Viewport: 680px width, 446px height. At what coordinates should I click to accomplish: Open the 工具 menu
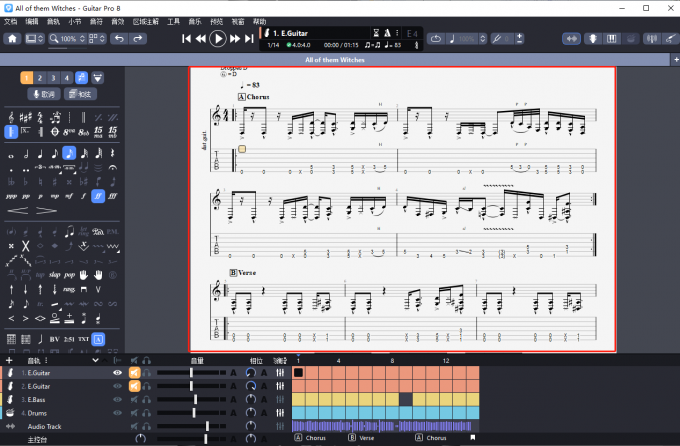tap(174, 21)
